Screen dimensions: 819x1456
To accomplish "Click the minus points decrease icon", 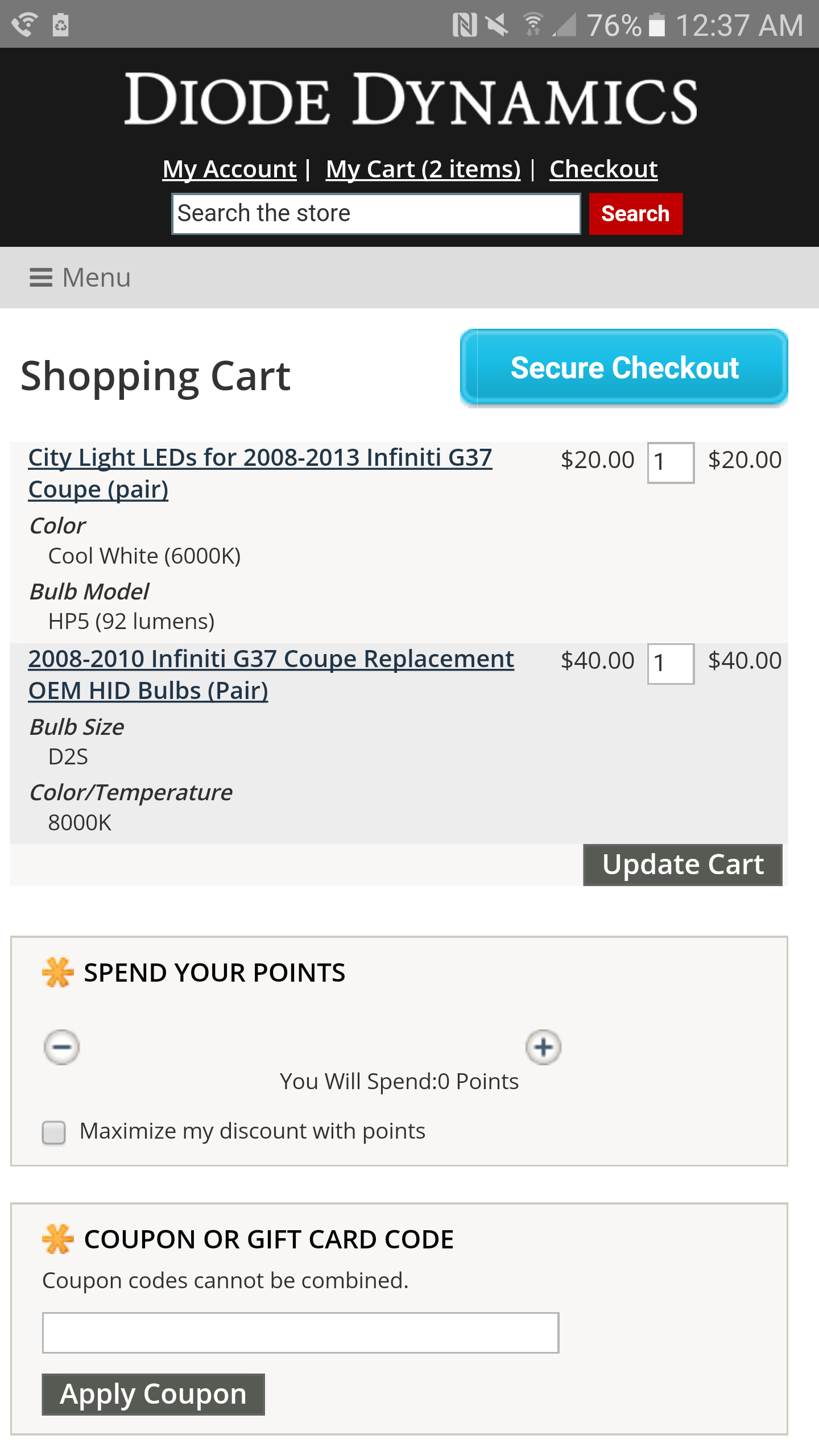I will tap(62, 1047).
